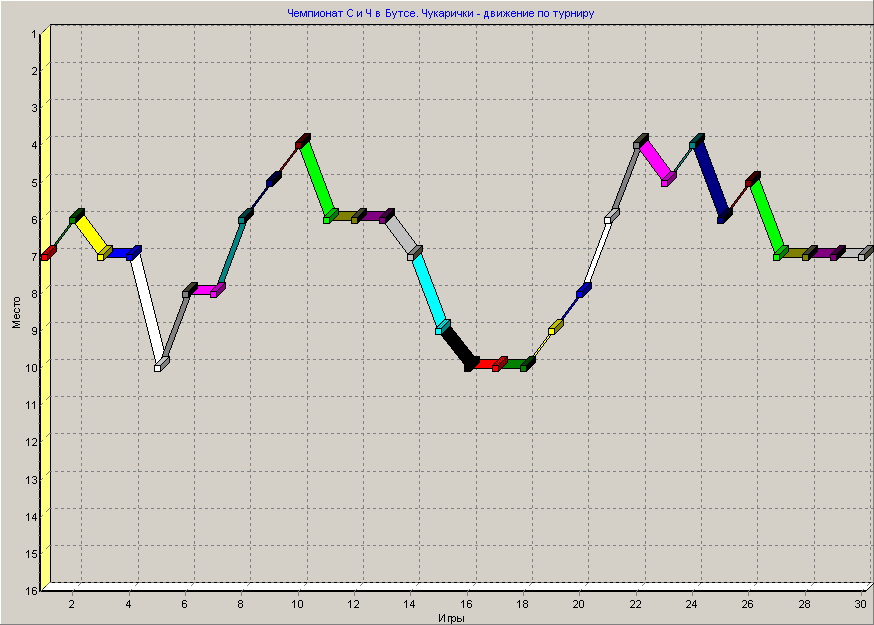Select the dark green marker at game 2

76,216
